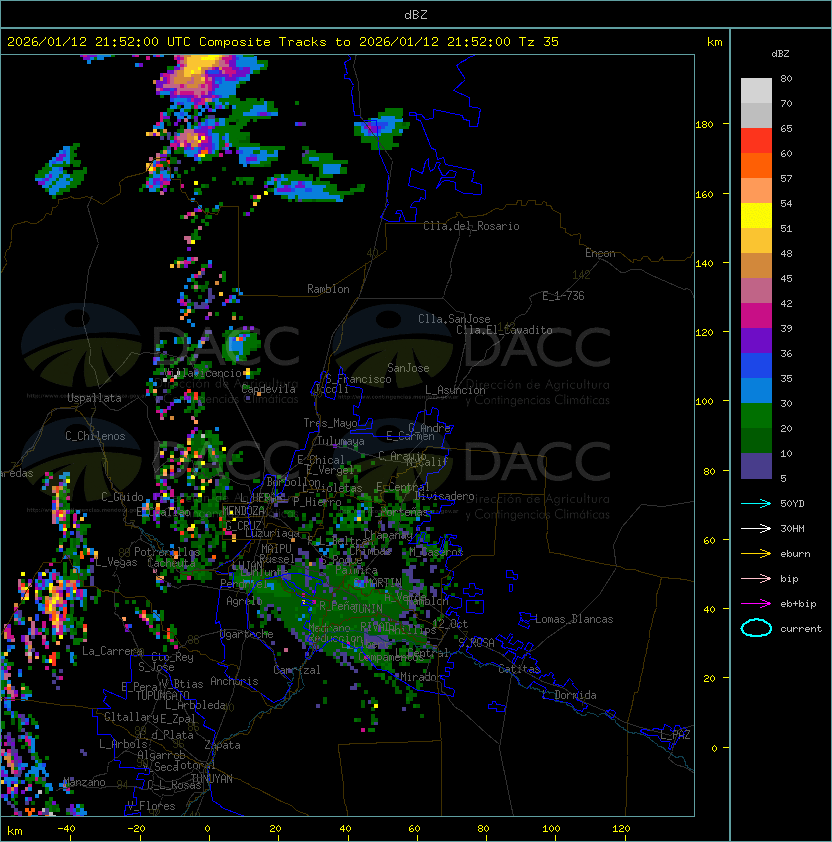Click the Ugarteche place label
This screenshot has height=842, width=832.
(x=246, y=634)
